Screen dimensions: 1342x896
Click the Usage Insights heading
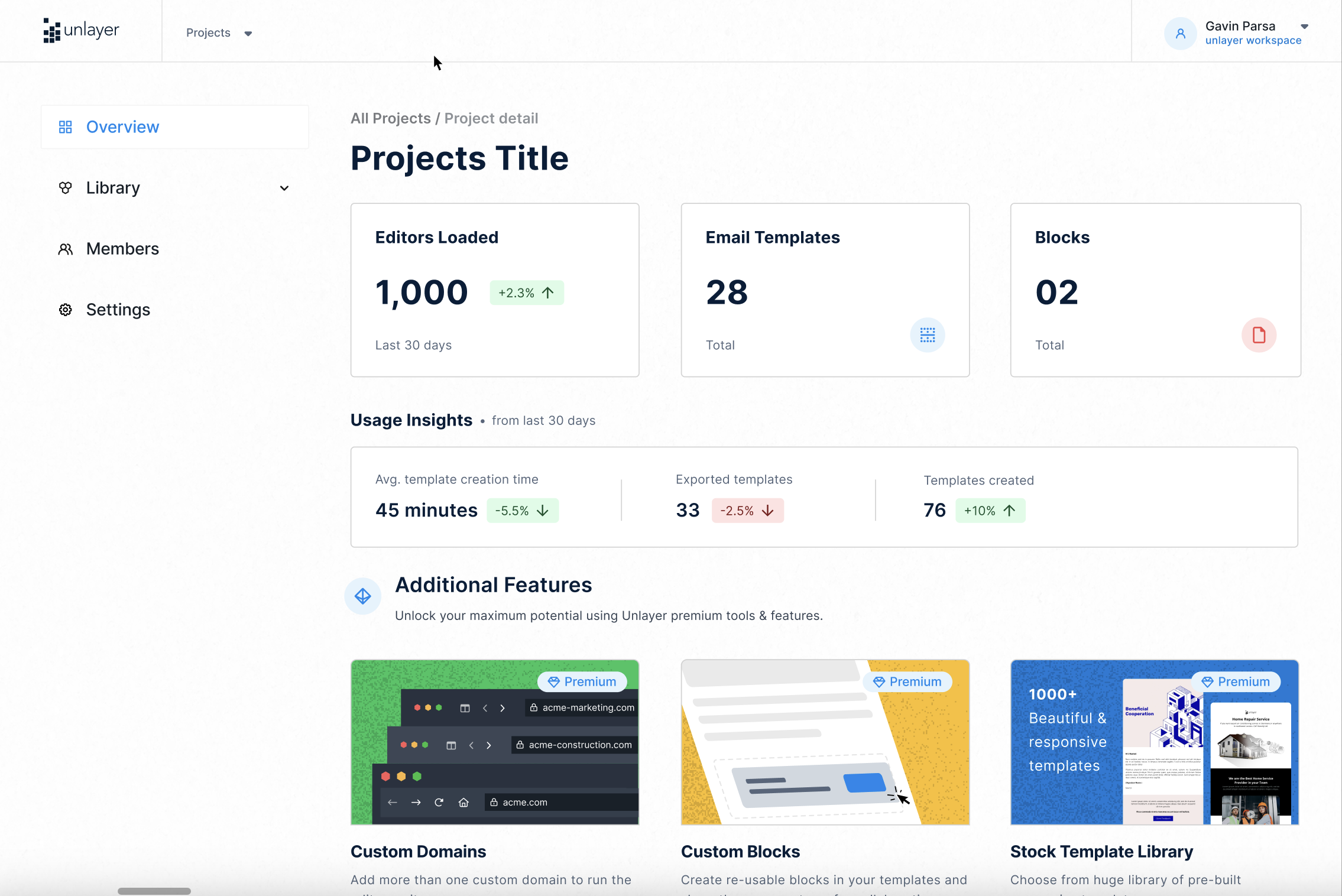[411, 420]
